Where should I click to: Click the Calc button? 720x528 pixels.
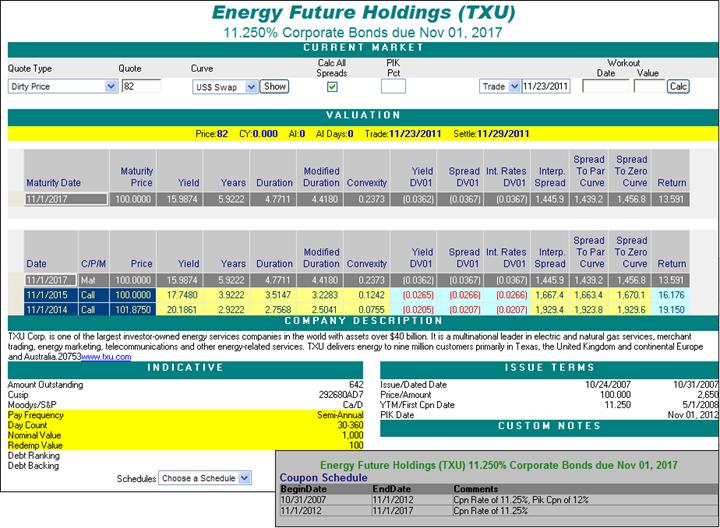click(678, 86)
